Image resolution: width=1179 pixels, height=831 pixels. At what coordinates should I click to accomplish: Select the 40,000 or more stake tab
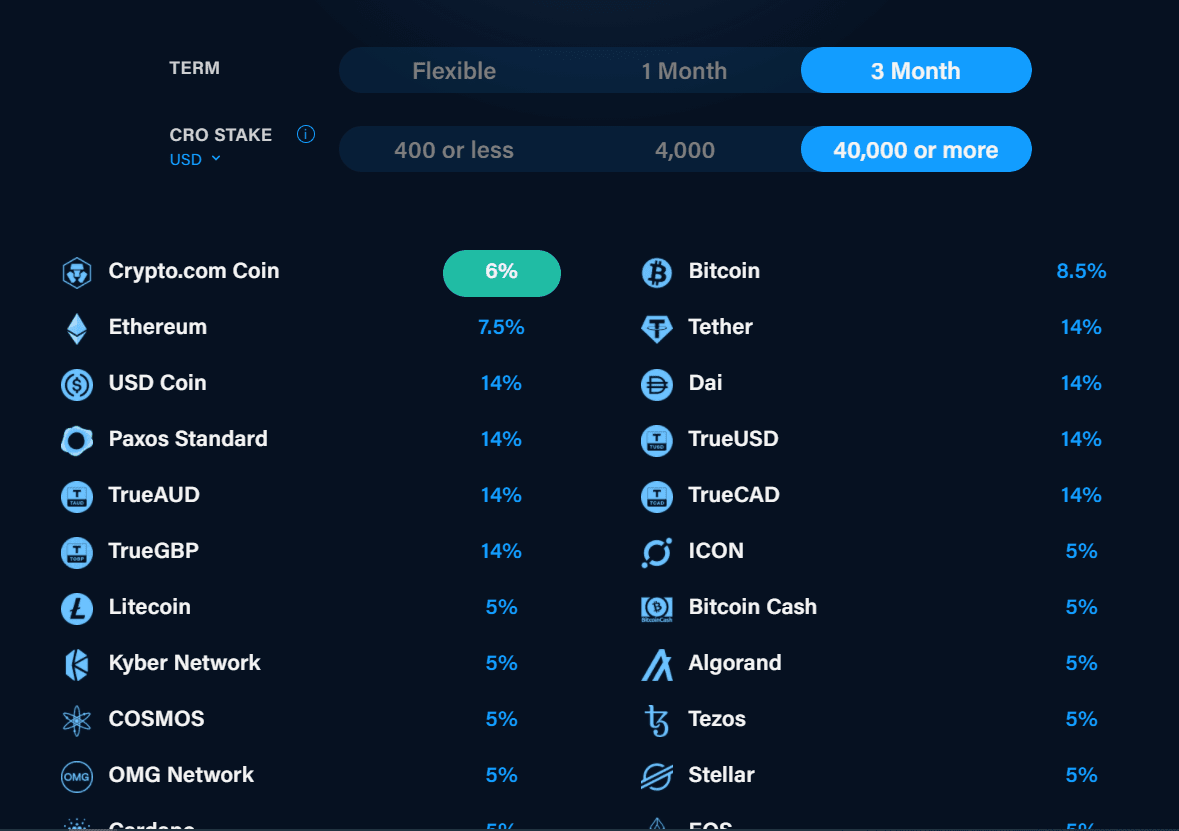point(916,150)
